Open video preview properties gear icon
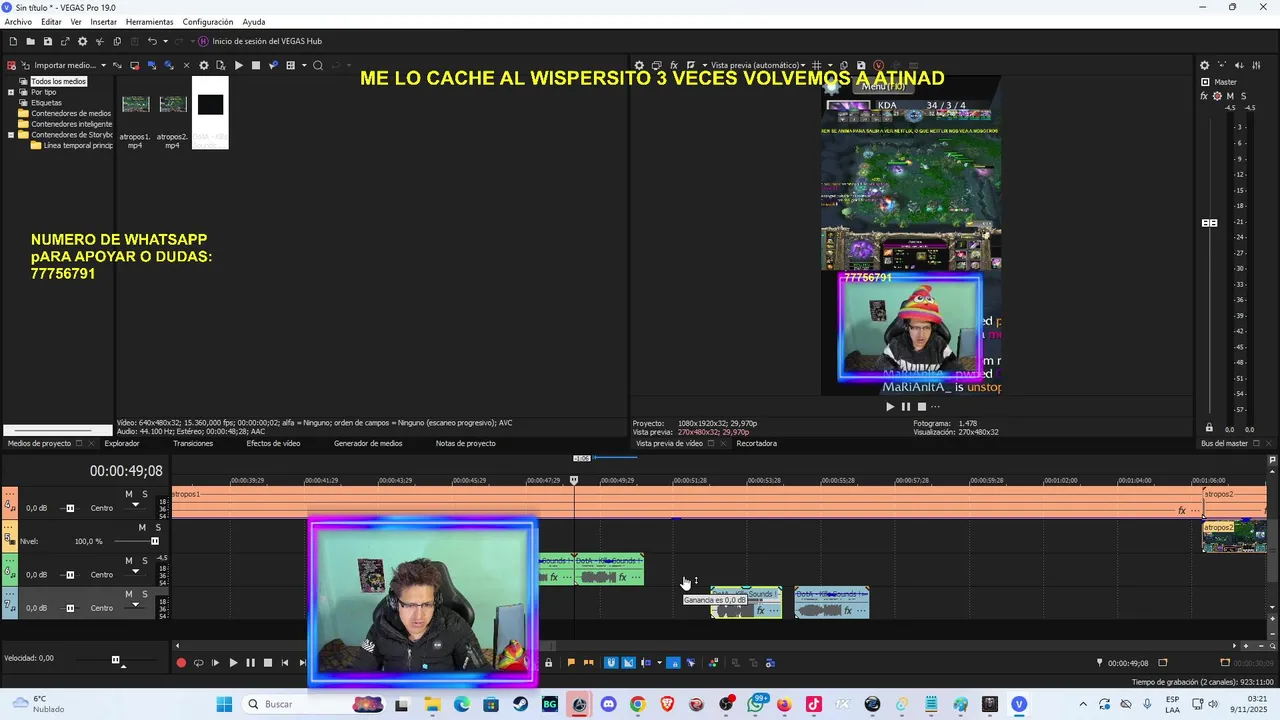The height and width of the screenshot is (720, 1280). [640, 65]
